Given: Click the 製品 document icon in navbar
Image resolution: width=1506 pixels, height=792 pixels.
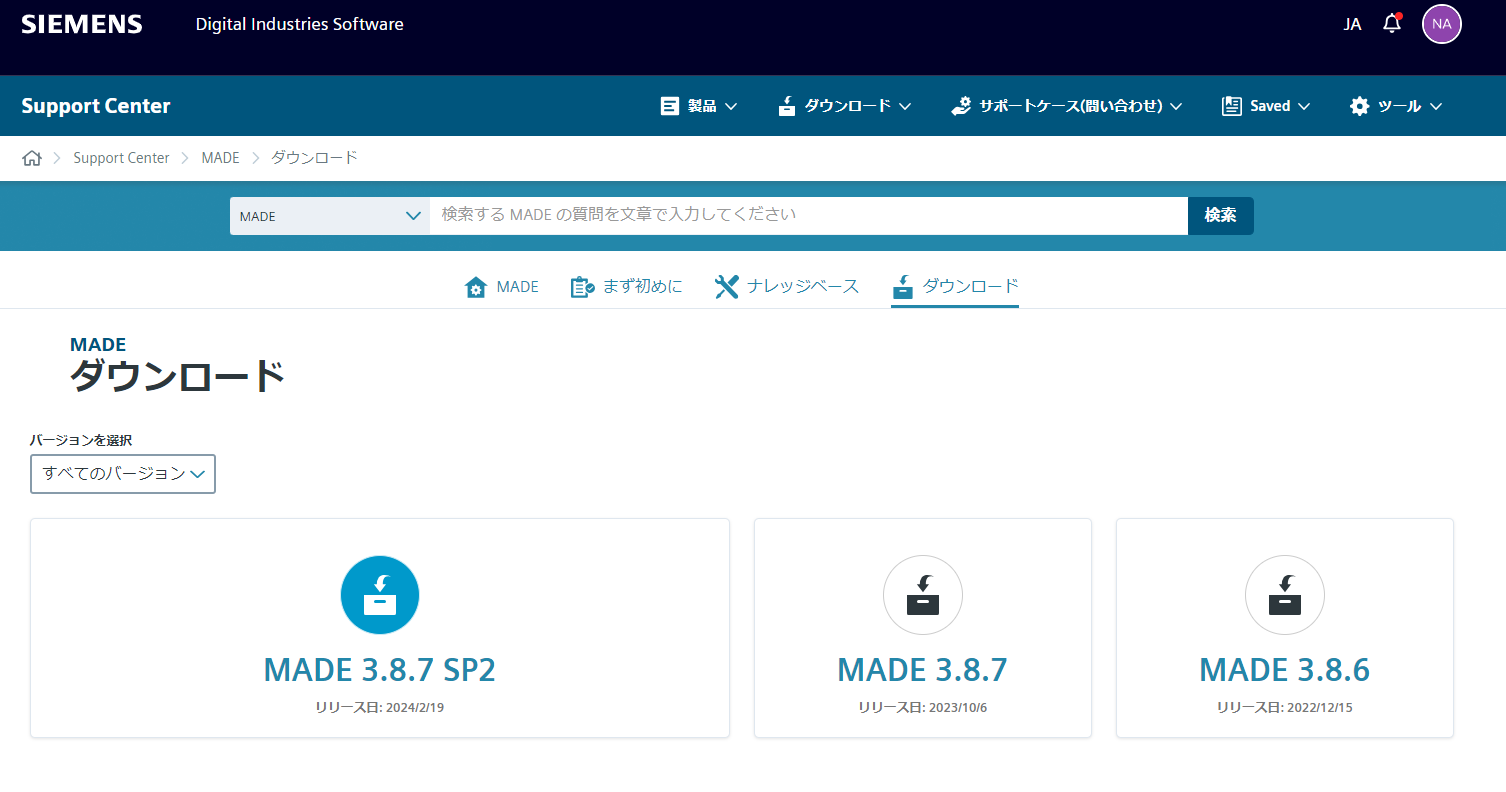Looking at the screenshot, I should [670, 106].
